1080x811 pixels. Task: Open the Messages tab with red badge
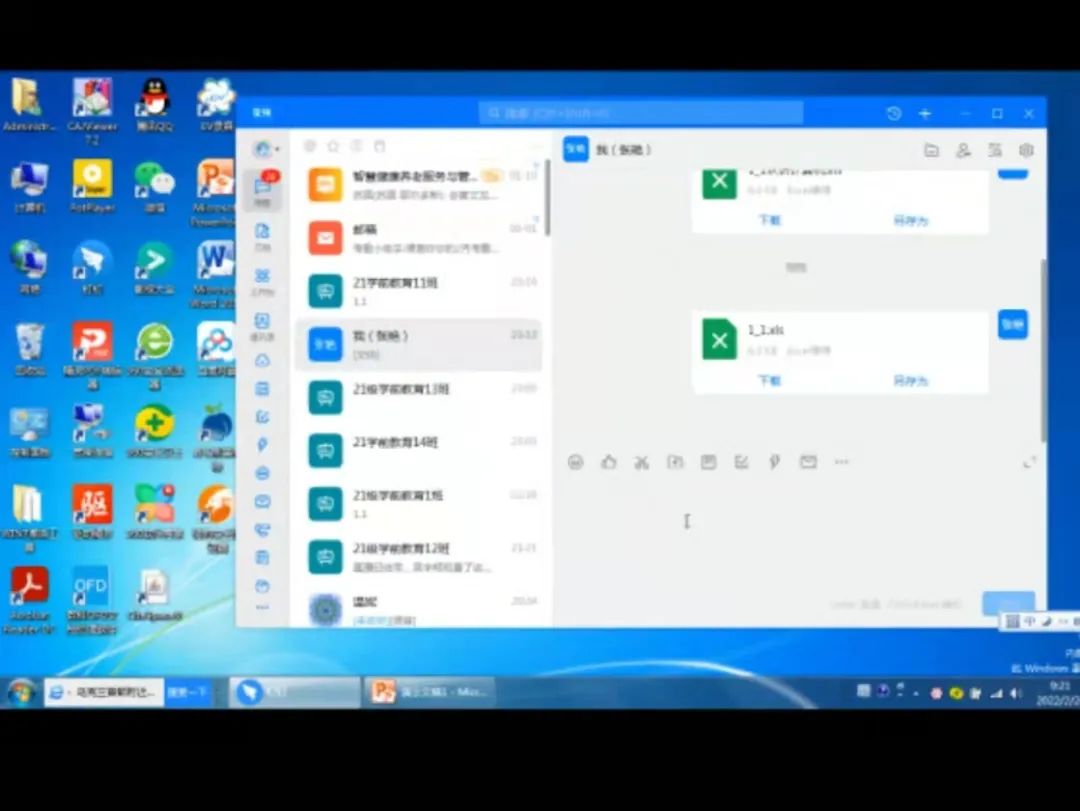262,189
